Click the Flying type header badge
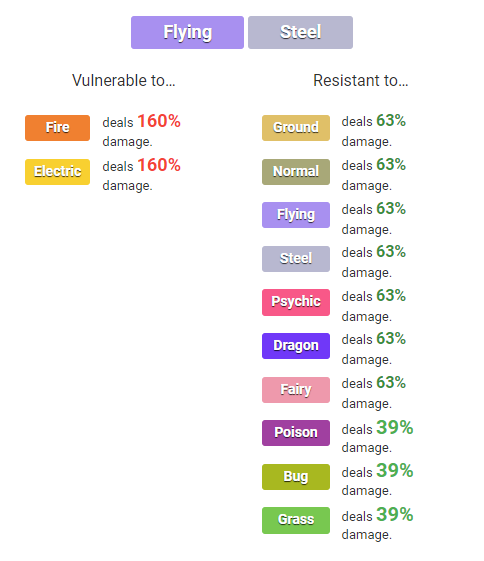This screenshot has height=561, width=484. pos(187,32)
